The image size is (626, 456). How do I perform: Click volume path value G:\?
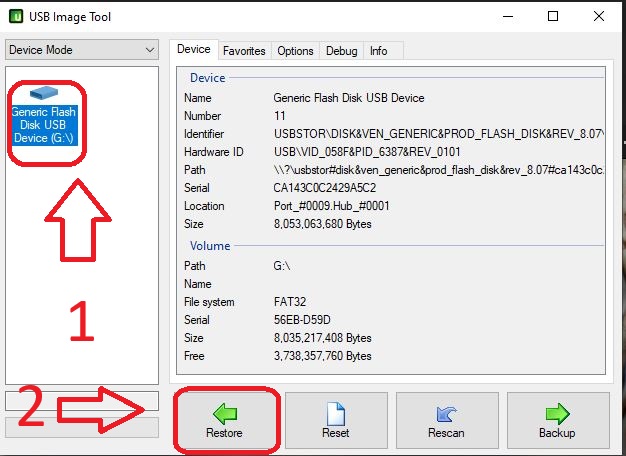pyautogui.click(x=281, y=266)
